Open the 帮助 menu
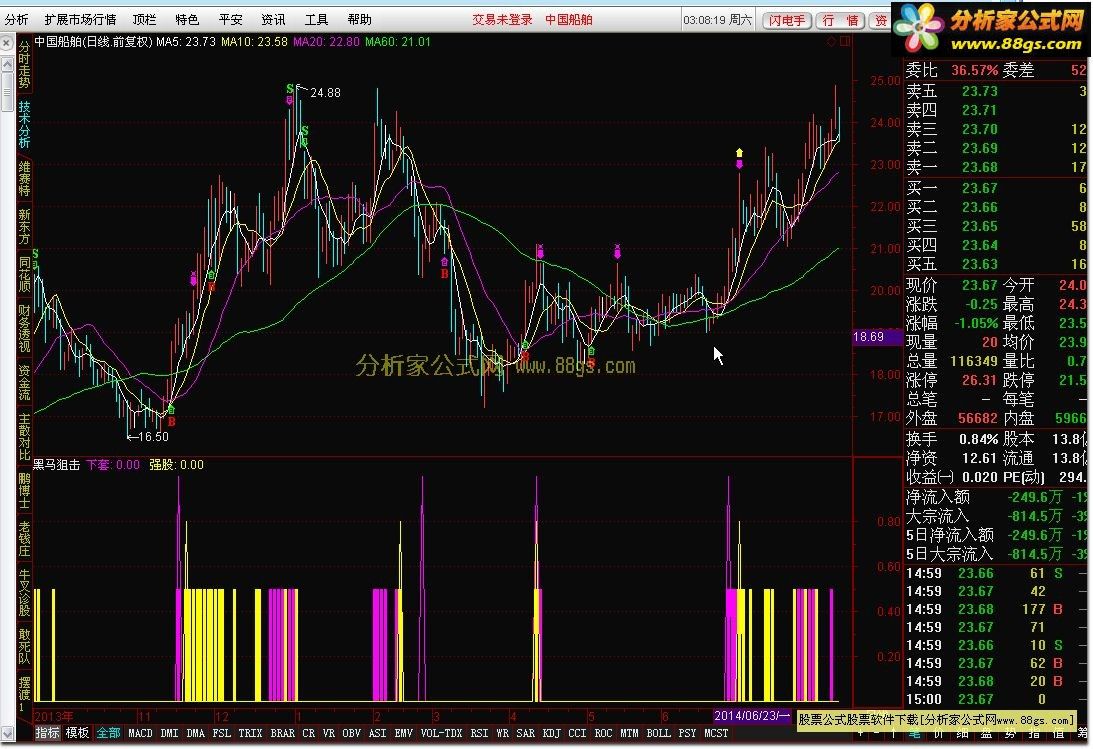1093x749 pixels. [360, 20]
